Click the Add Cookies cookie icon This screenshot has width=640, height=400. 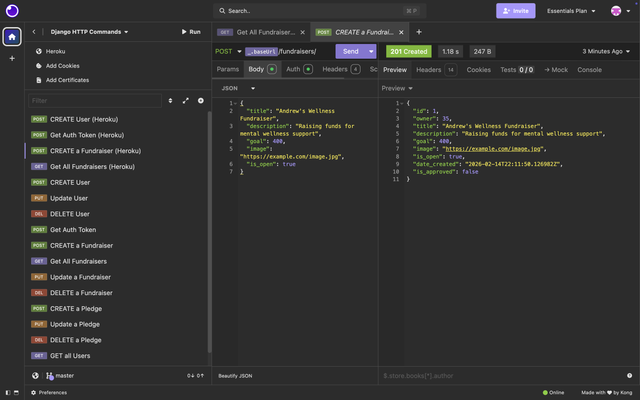[x=39, y=66]
